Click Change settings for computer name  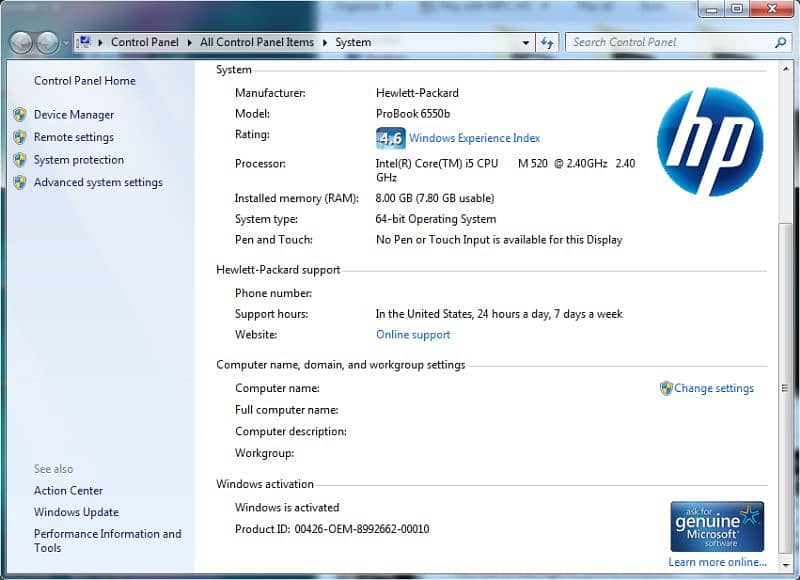click(713, 388)
